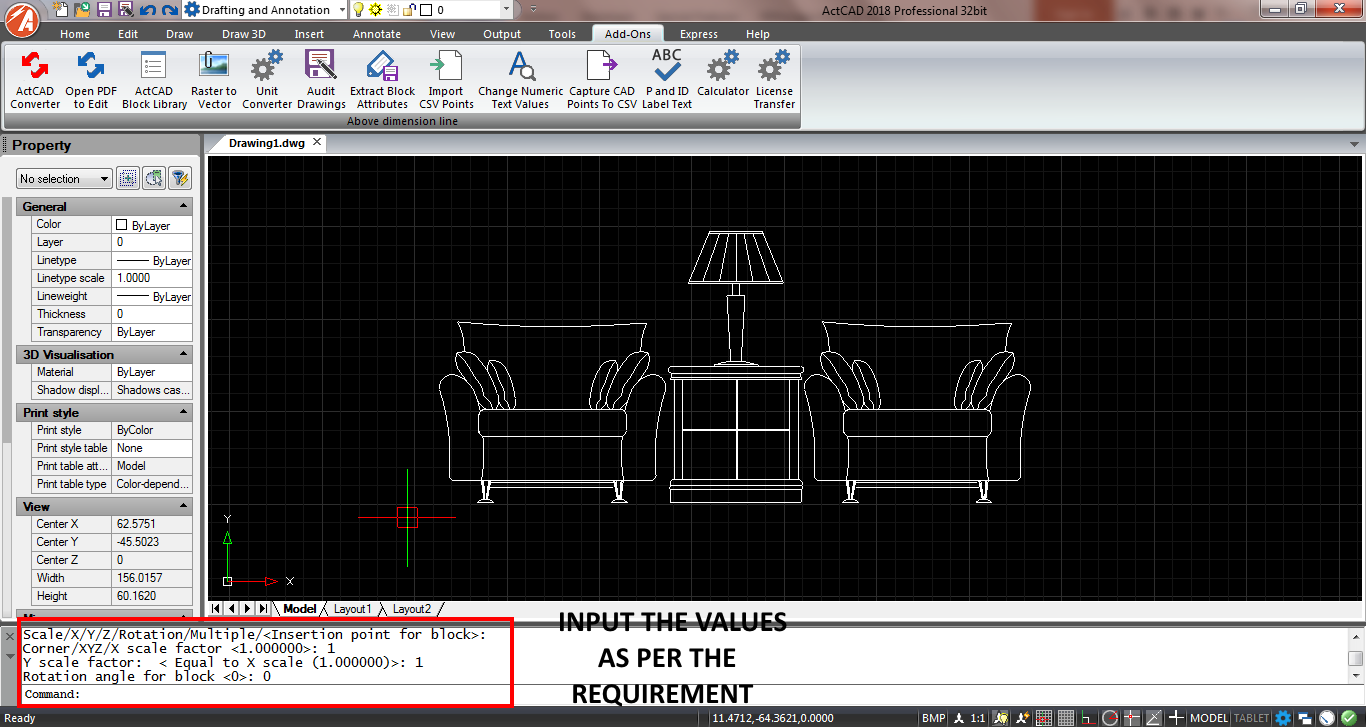The image size is (1366, 727).
Task: Open the Unit Converter
Action: tap(266, 80)
